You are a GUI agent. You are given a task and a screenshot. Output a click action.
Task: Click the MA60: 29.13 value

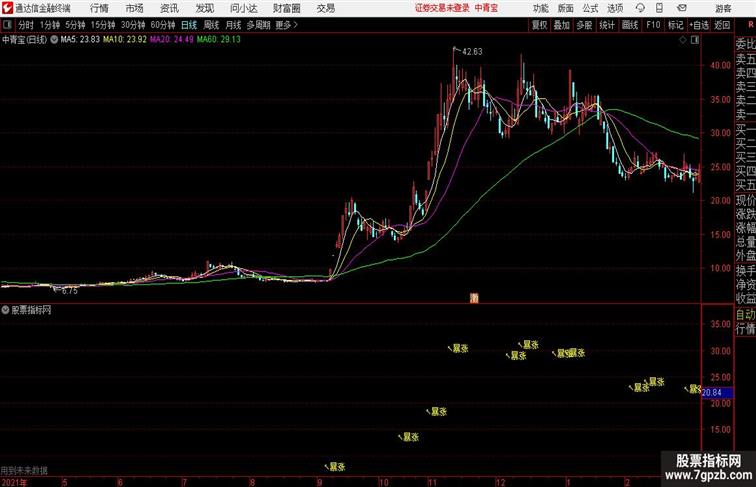pos(218,40)
